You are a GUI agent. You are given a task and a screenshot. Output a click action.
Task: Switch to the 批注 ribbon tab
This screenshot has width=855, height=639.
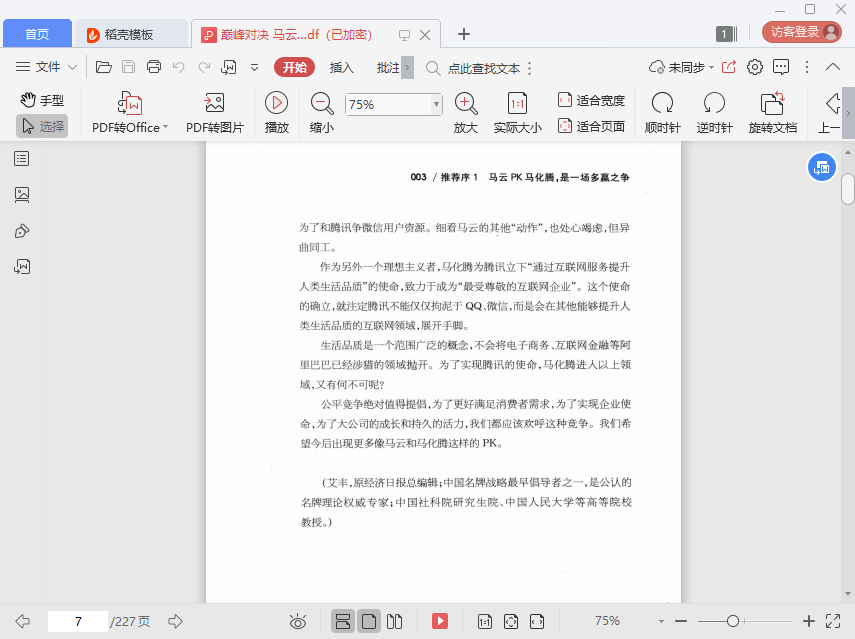coord(388,68)
